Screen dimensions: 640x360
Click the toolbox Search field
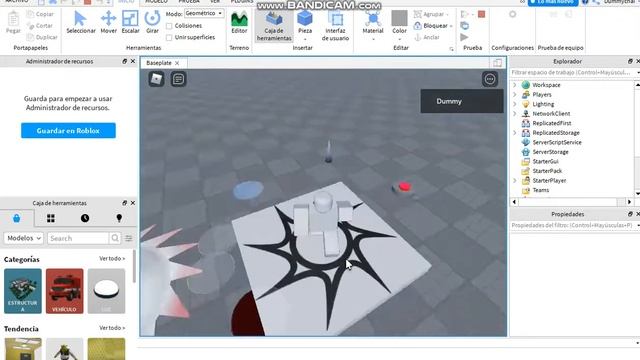click(78, 238)
